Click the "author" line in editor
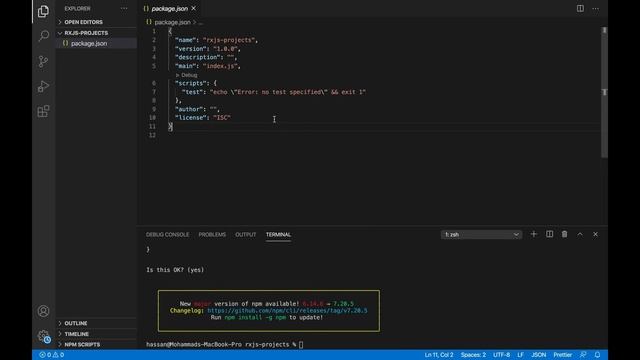 (x=198, y=109)
